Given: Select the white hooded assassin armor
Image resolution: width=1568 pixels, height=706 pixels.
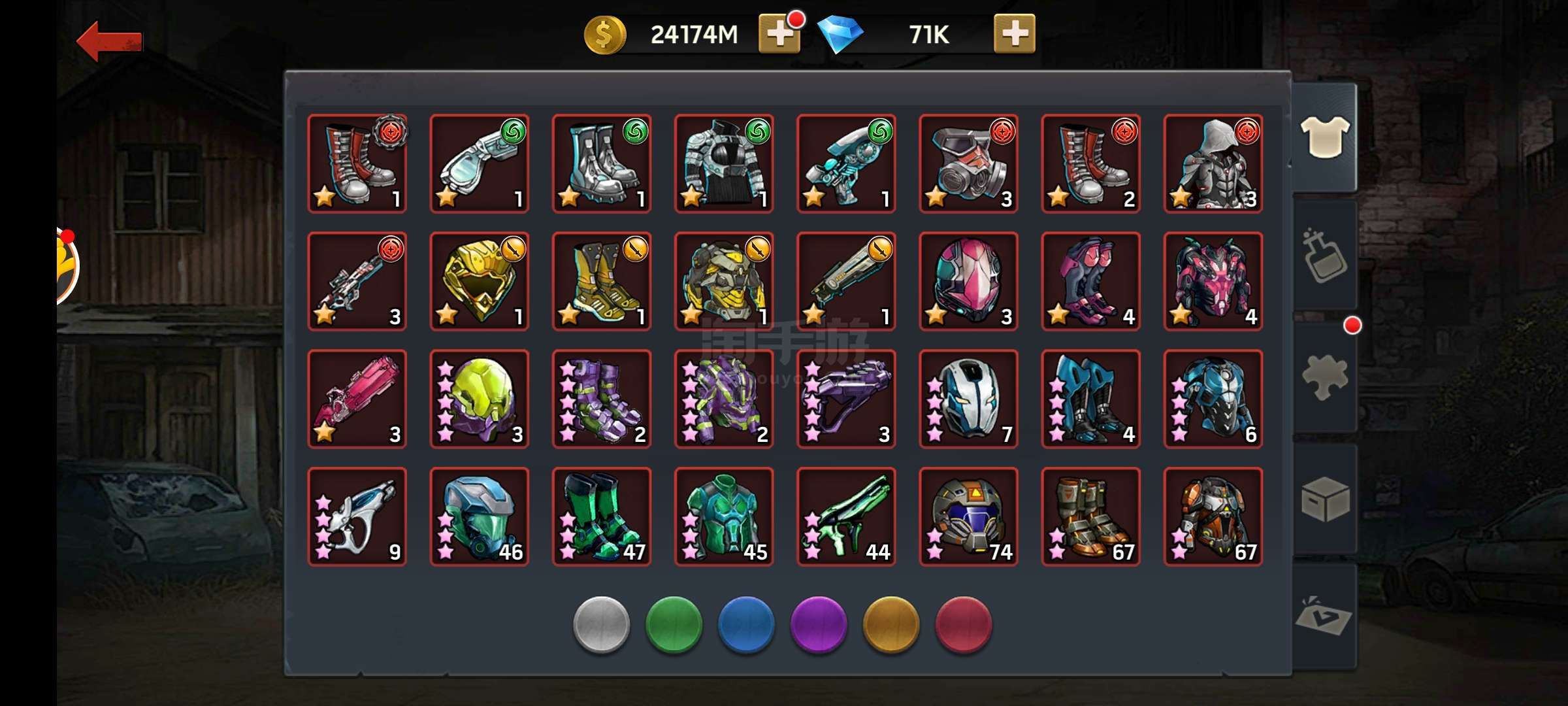Looking at the screenshot, I should pyautogui.click(x=1213, y=163).
